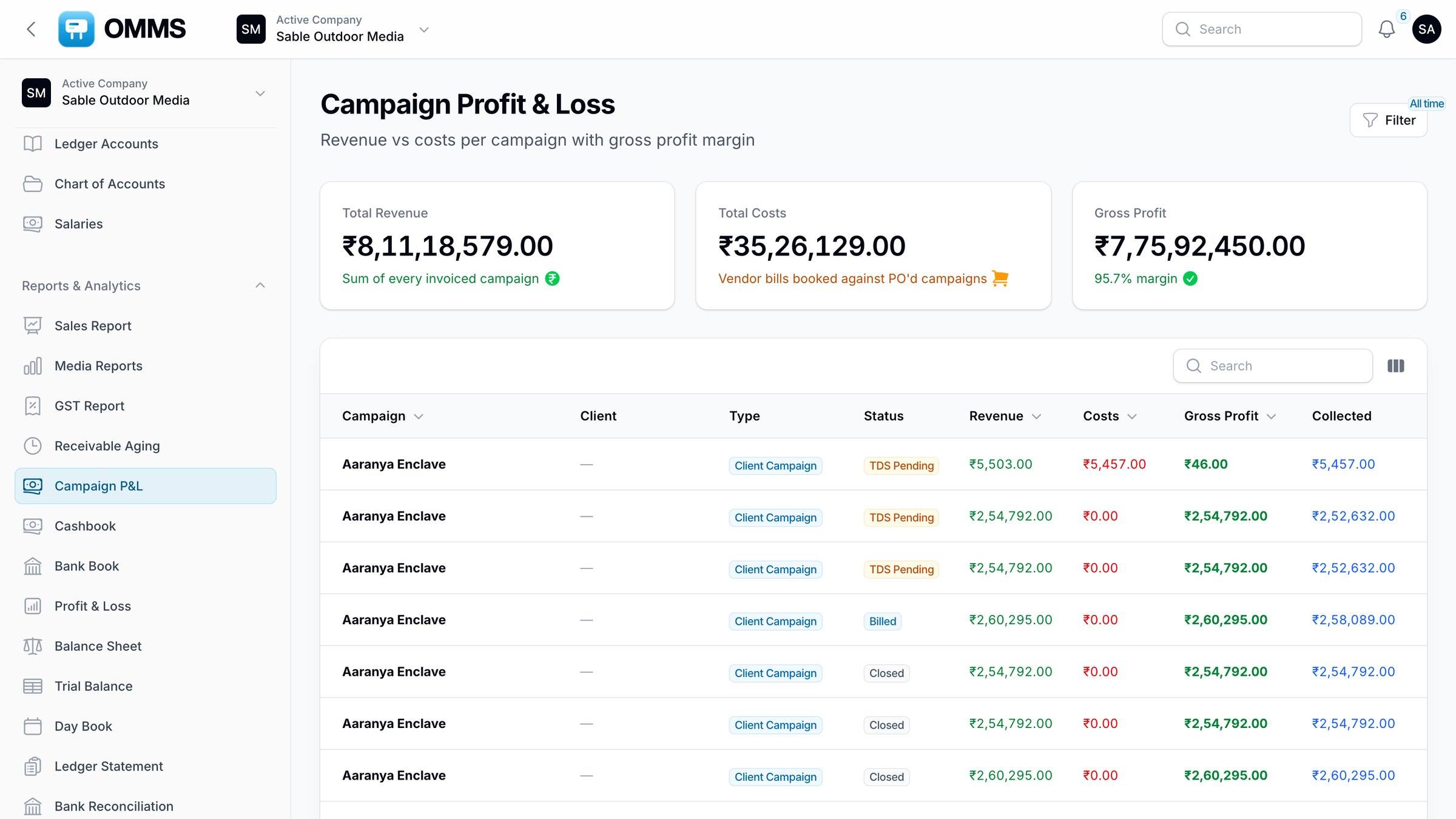1456x819 pixels.
Task: Click the Cashbook icon
Action: coord(33,526)
